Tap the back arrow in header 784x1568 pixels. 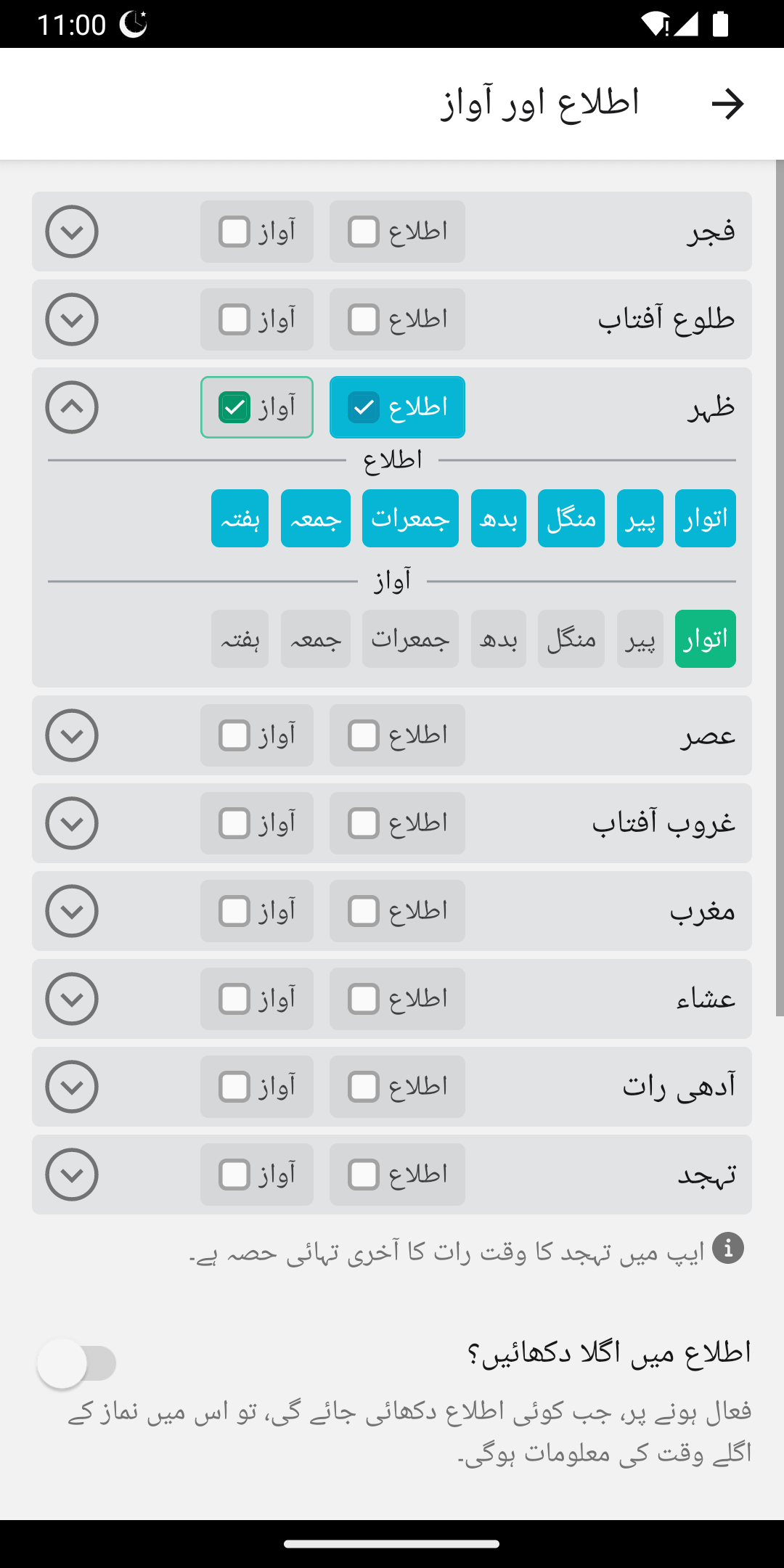tap(727, 104)
